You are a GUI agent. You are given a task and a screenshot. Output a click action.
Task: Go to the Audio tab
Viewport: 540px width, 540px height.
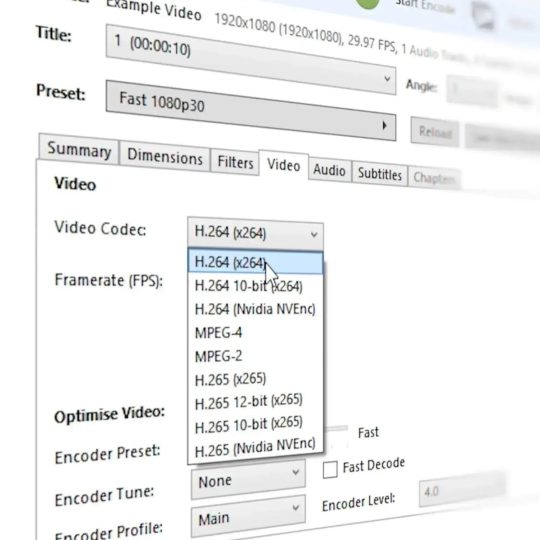(330, 170)
